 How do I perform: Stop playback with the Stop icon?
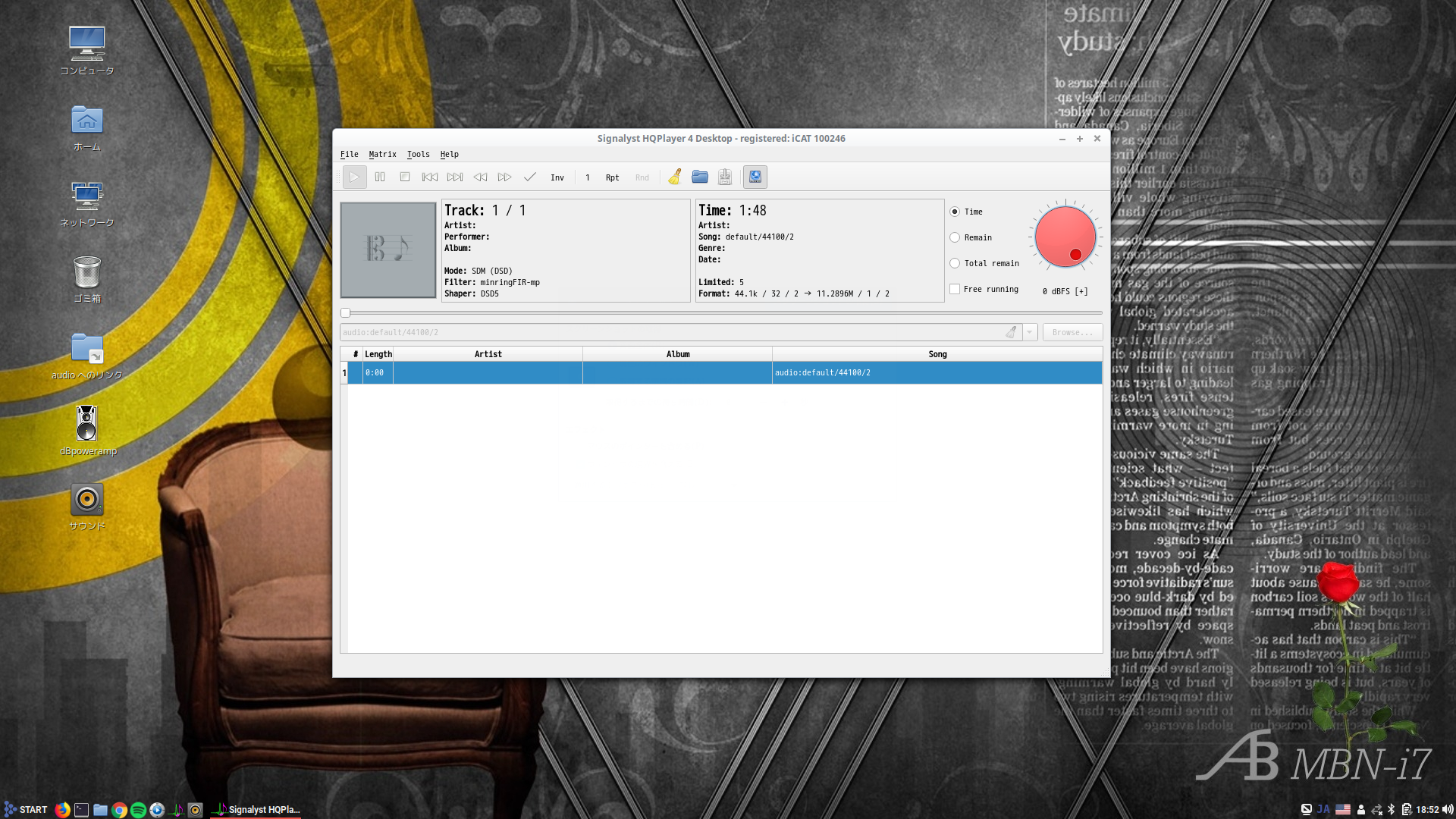(x=405, y=177)
